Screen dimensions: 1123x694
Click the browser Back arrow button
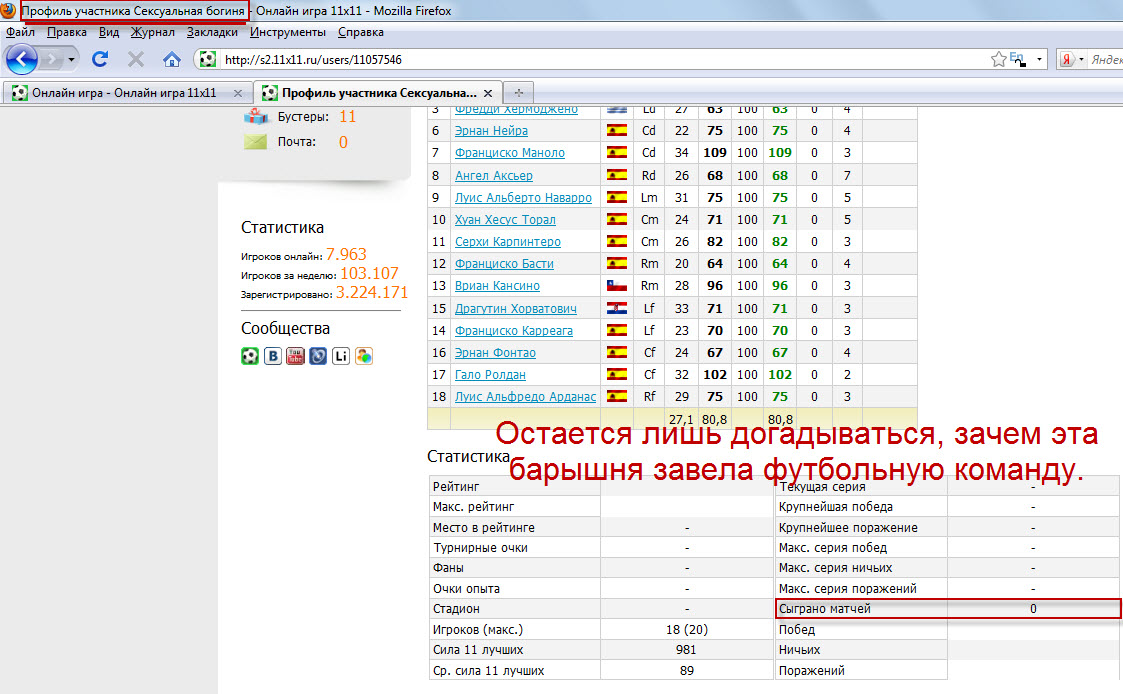pyautogui.click(x=22, y=59)
